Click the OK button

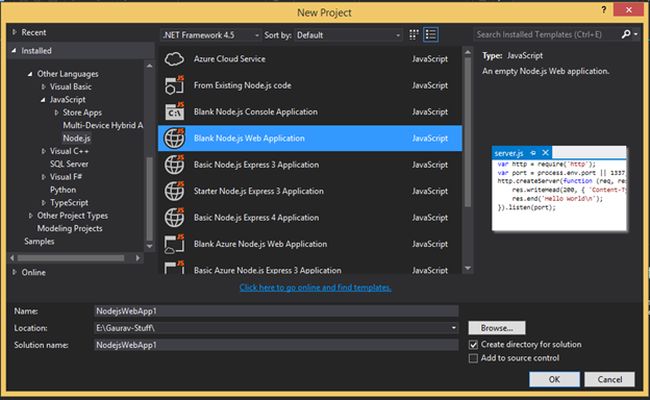click(554, 379)
